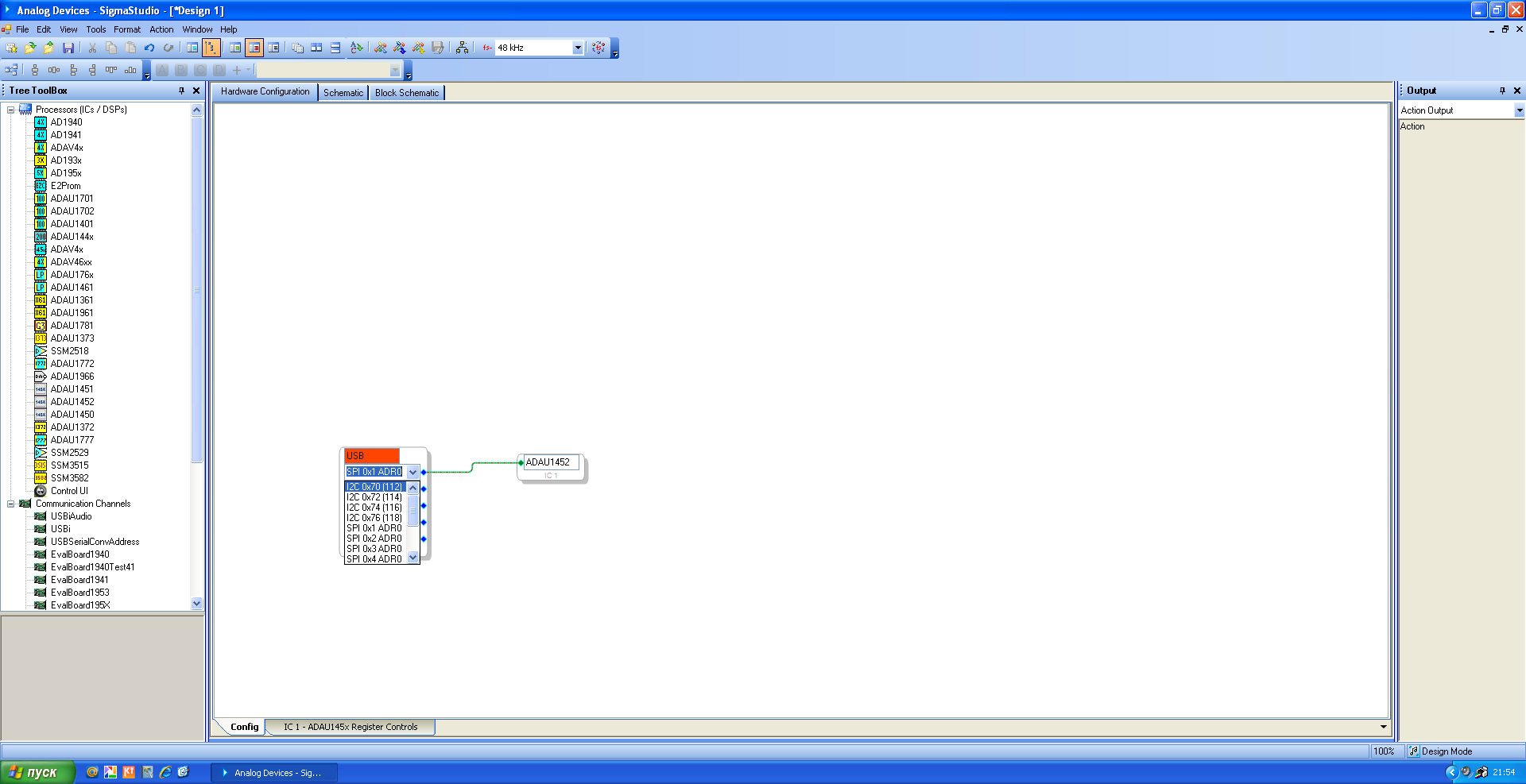Toggle the grey panel layout button after Output
Viewport: 1526px width, 784px height.
point(273,48)
